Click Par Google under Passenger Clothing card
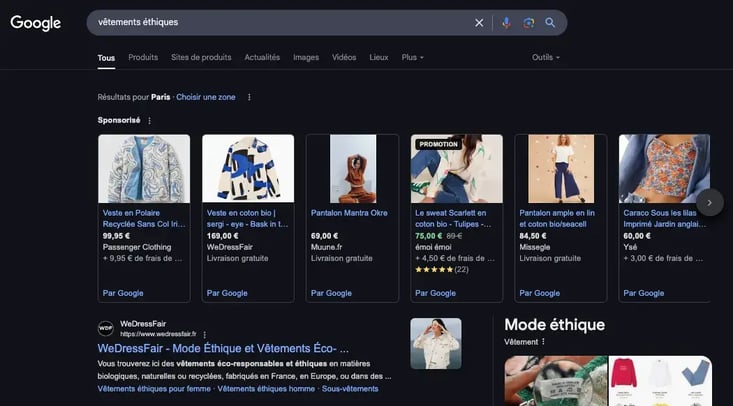The width and height of the screenshot is (733, 406). pos(123,293)
